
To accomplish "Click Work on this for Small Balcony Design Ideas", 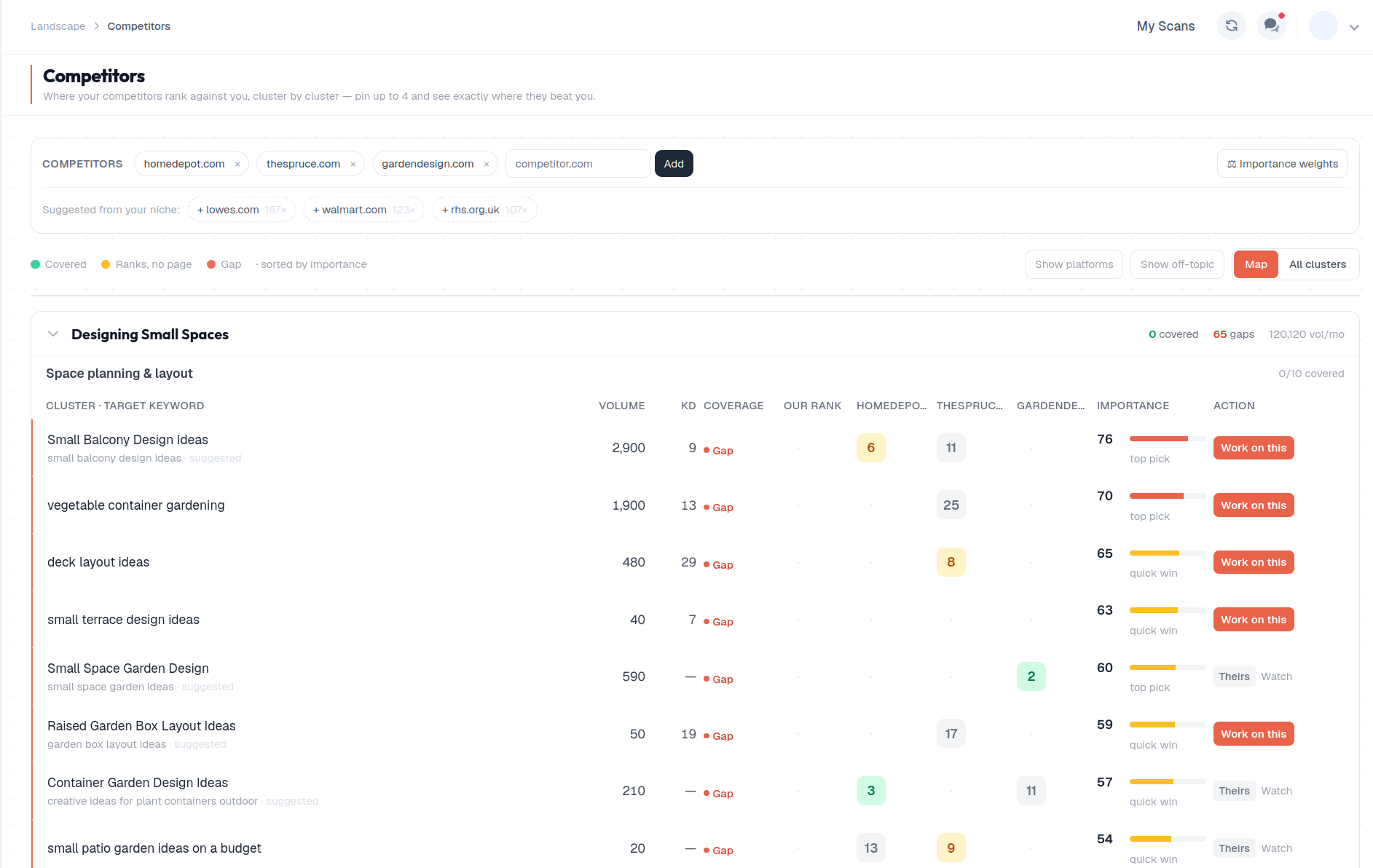I will [x=1254, y=448].
